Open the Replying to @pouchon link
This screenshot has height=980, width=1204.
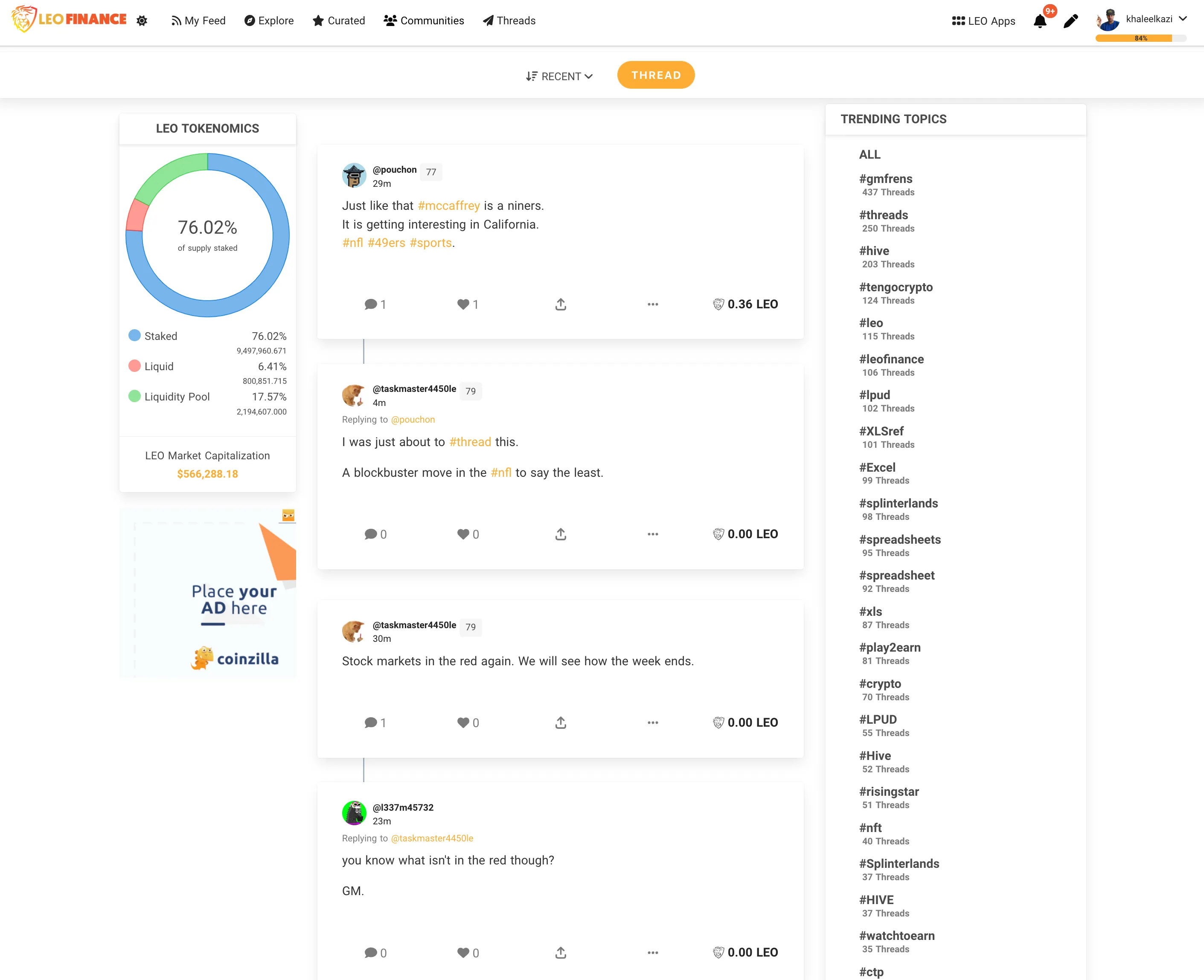pyautogui.click(x=413, y=420)
